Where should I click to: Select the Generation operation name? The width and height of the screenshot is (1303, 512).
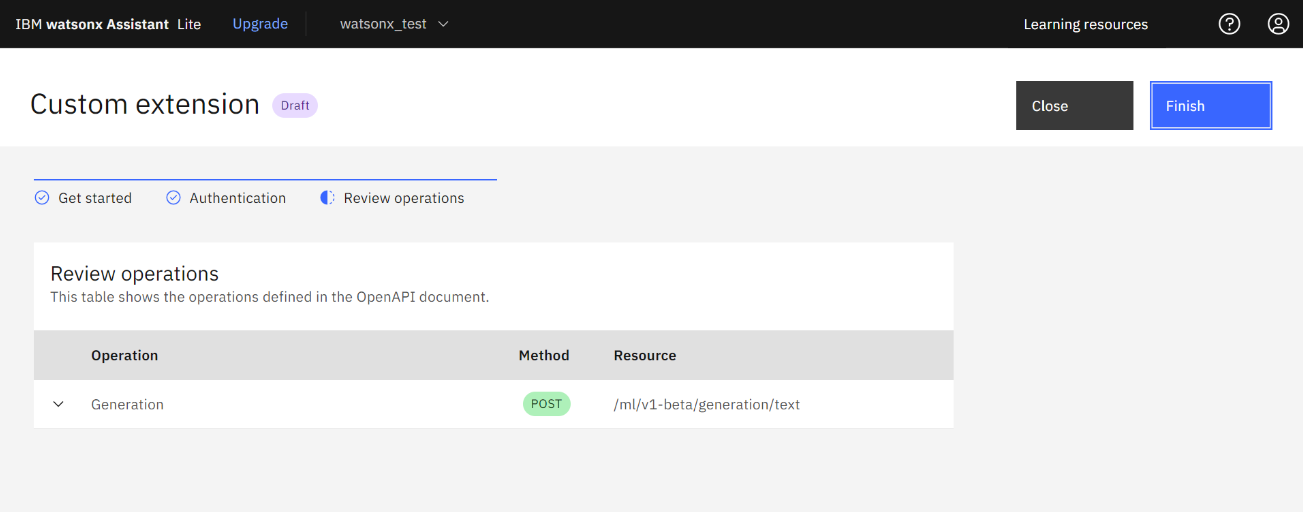[x=127, y=405]
